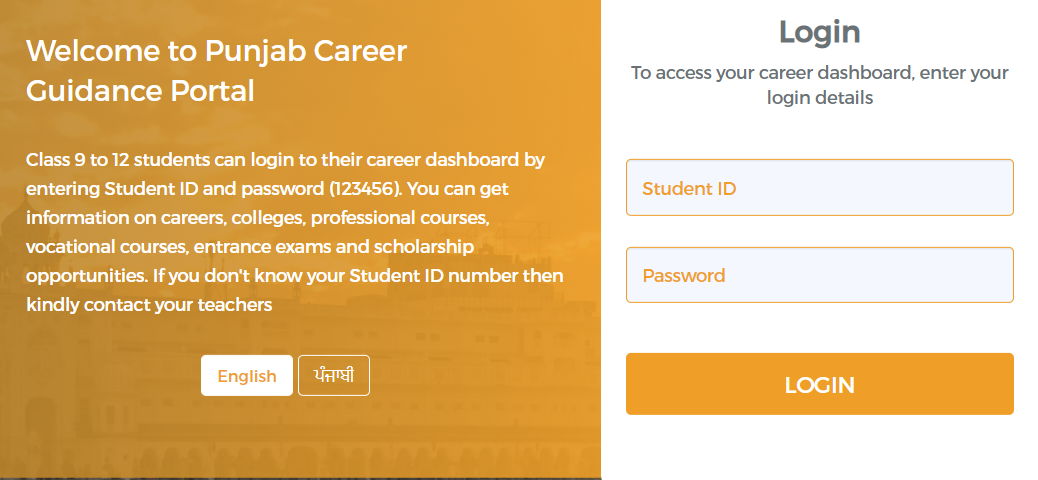Click the "Password" placeholder label
1038x480 pixels.
point(683,275)
